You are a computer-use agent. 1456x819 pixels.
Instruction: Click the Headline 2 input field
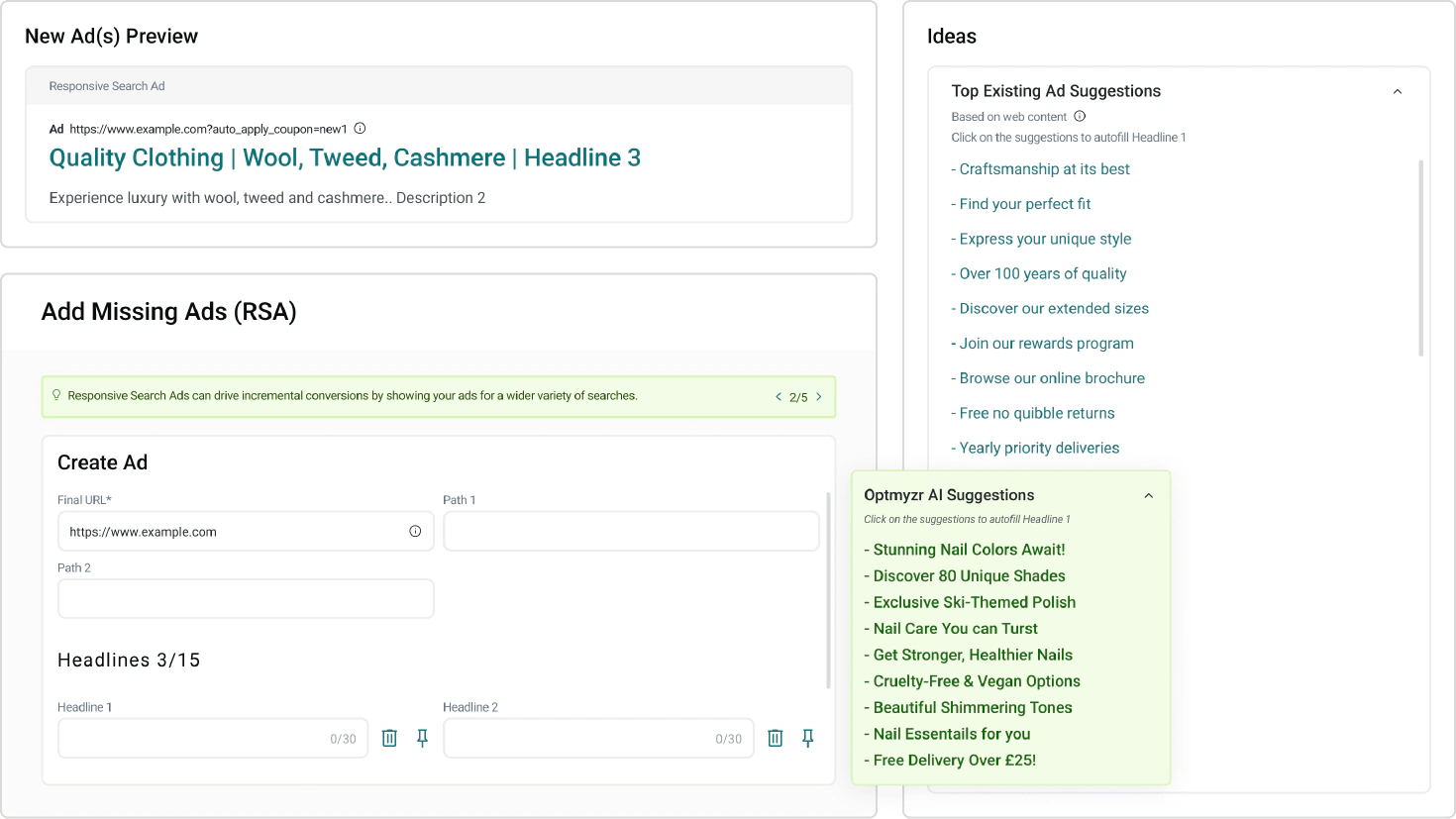coord(598,739)
